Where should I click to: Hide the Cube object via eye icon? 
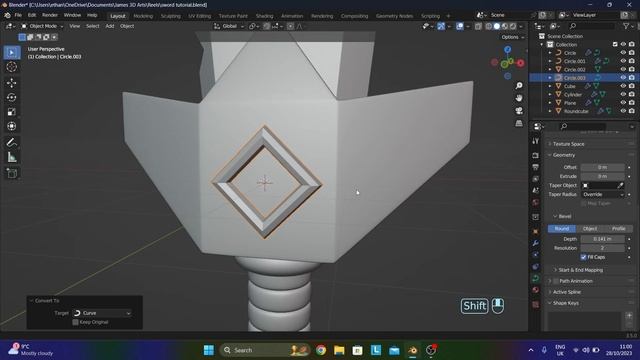(623, 86)
